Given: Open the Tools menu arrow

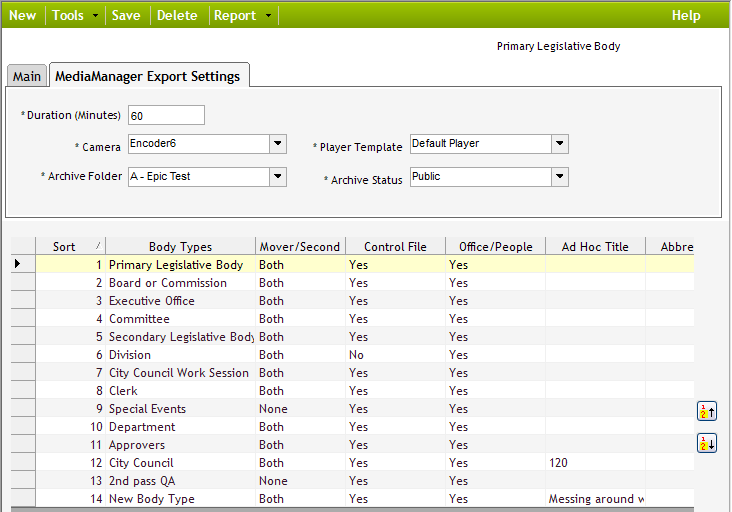Looking at the screenshot, I should click(x=96, y=15).
